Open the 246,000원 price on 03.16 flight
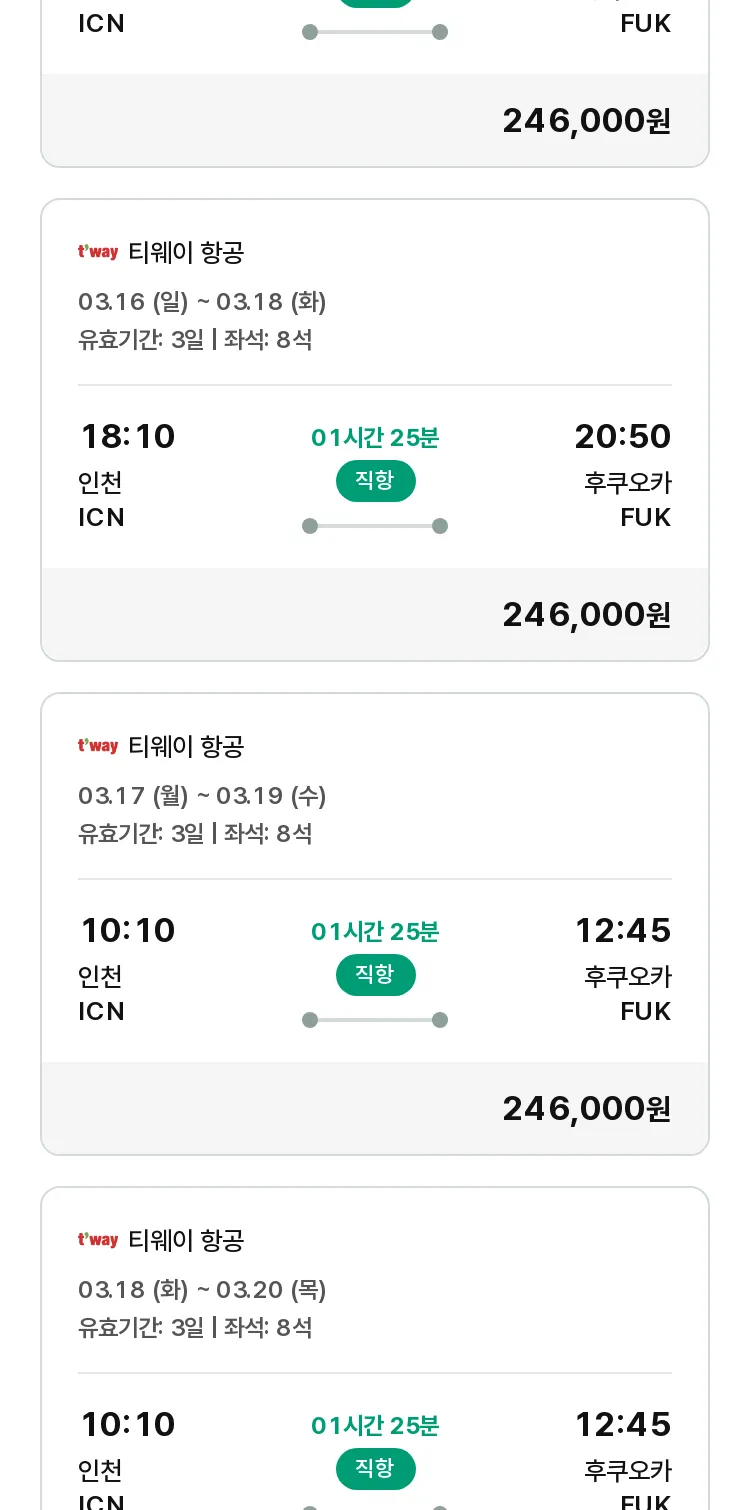750x1510 pixels. click(x=586, y=615)
